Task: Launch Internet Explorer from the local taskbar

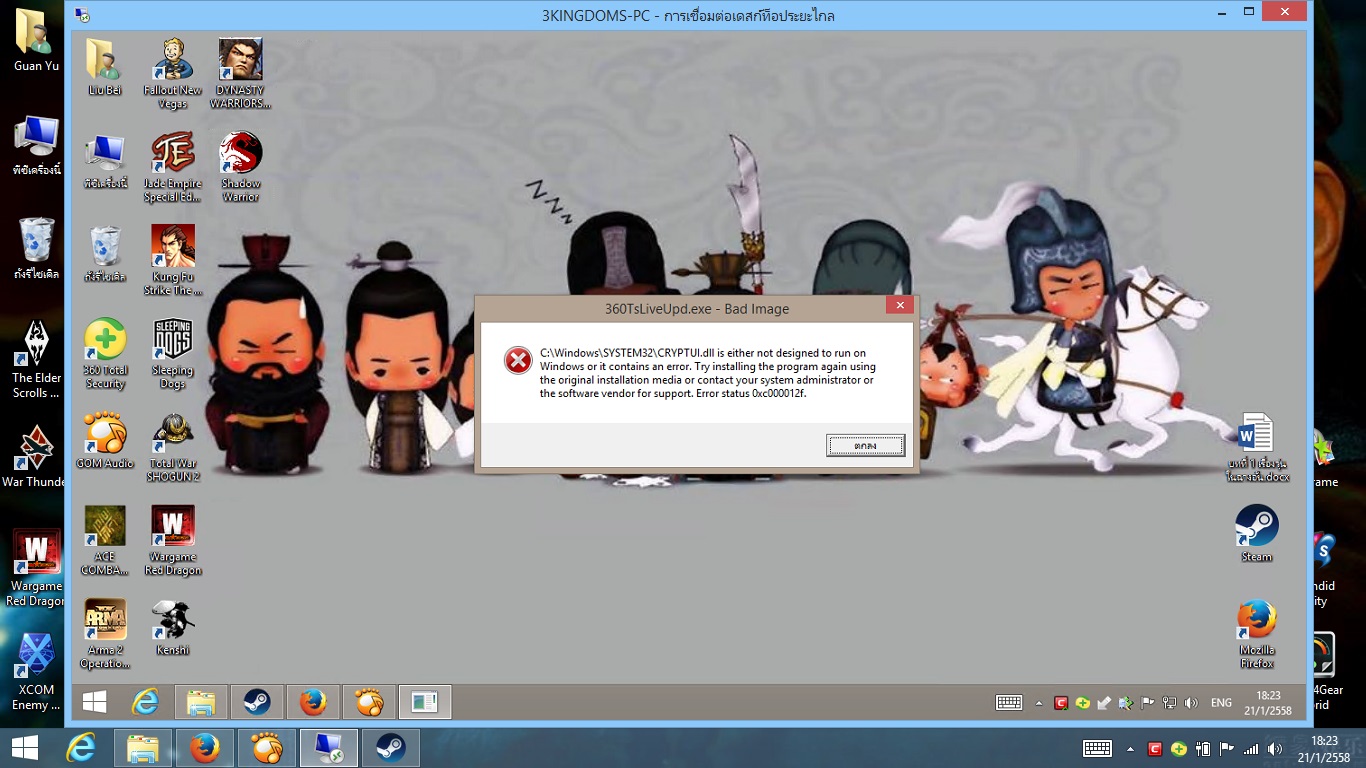Action: 80,748
